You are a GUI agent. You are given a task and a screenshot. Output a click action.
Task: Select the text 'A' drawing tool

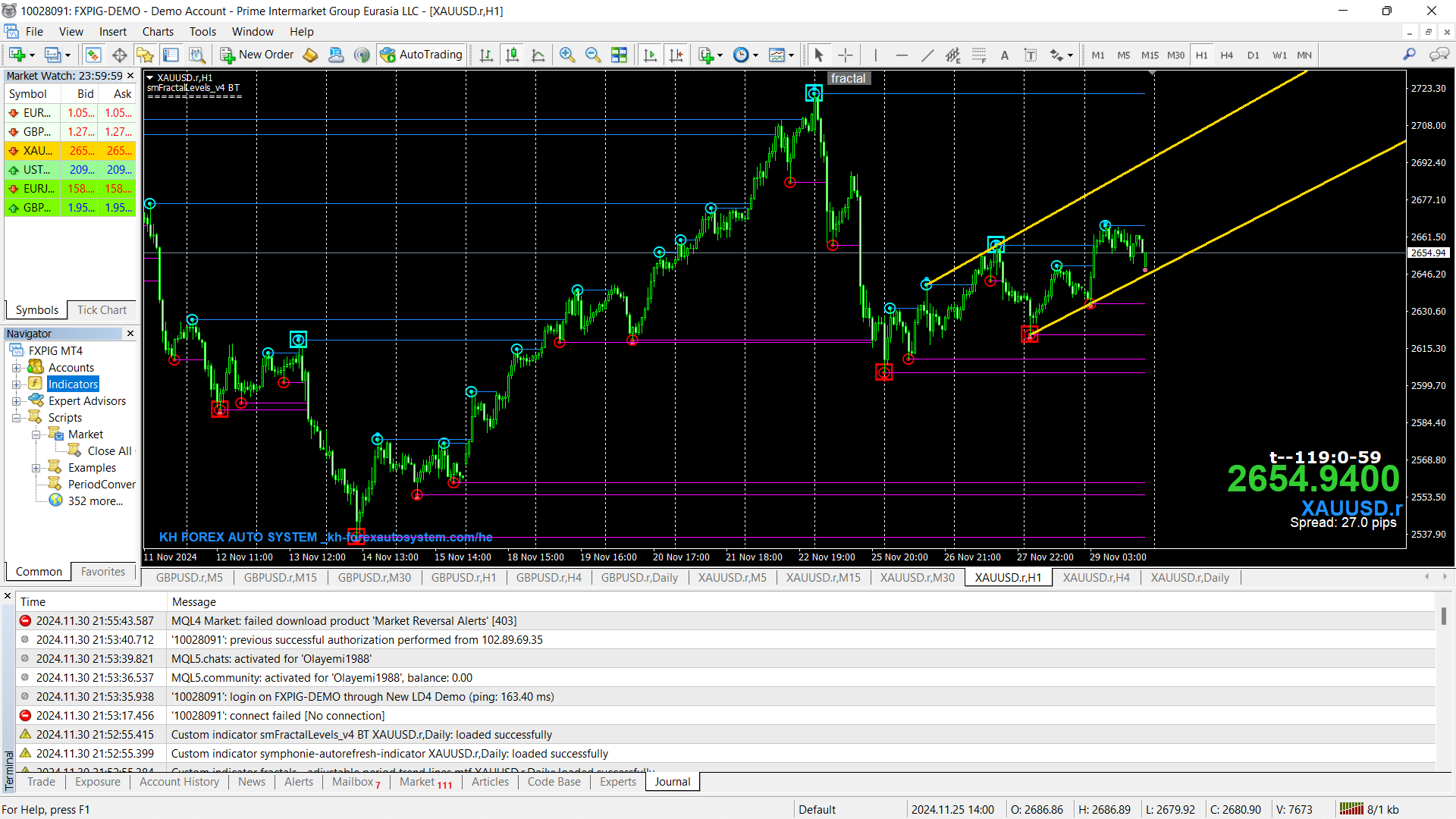[1005, 55]
